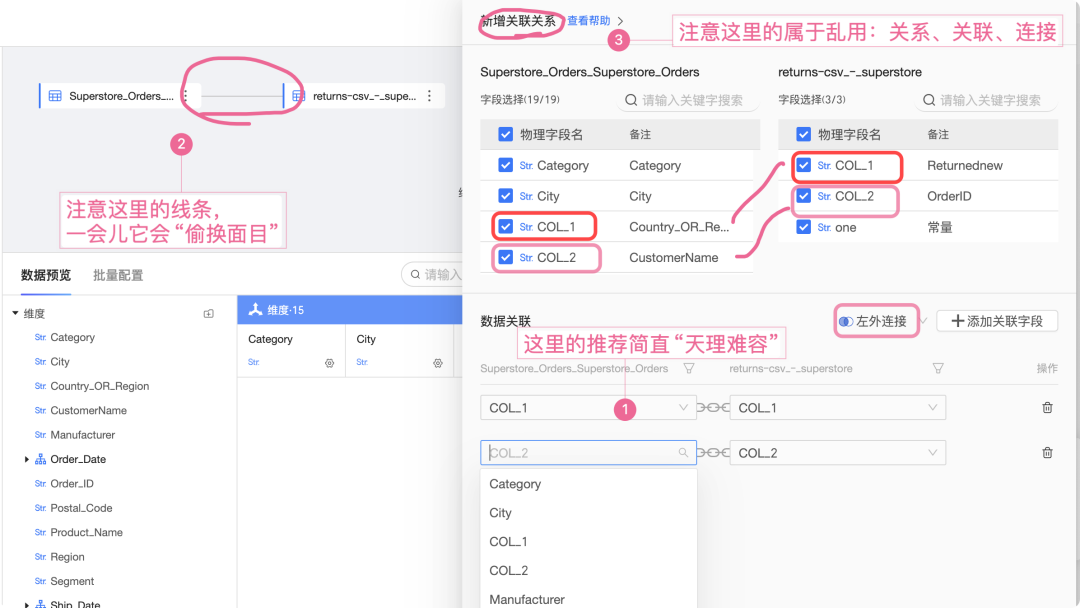Select Product_Name in the dimension tree

86,532
